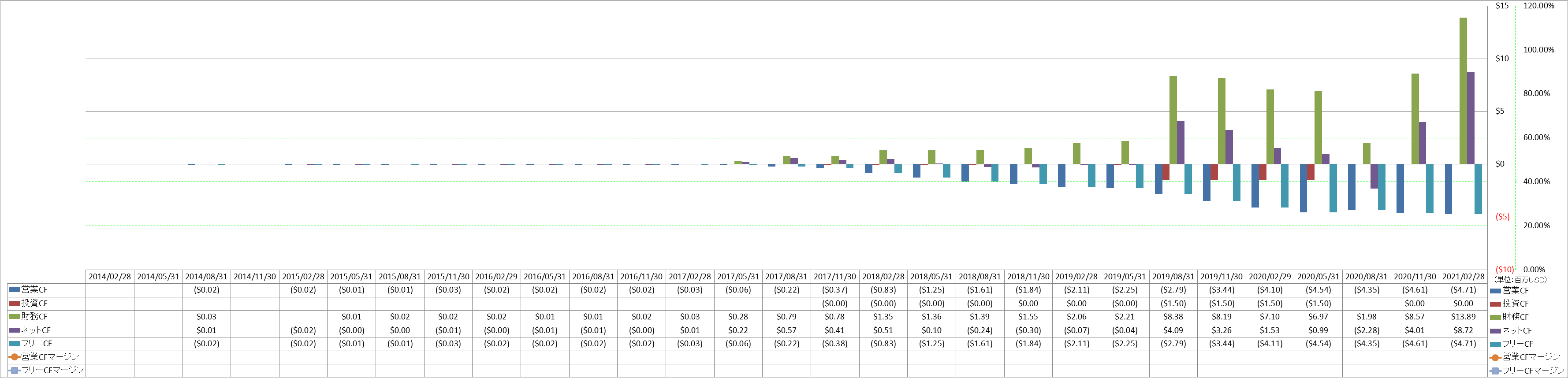Click the green 財務CF bar for 2019/08/31
This screenshot has width=1568, height=378.
(x=1173, y=120)
